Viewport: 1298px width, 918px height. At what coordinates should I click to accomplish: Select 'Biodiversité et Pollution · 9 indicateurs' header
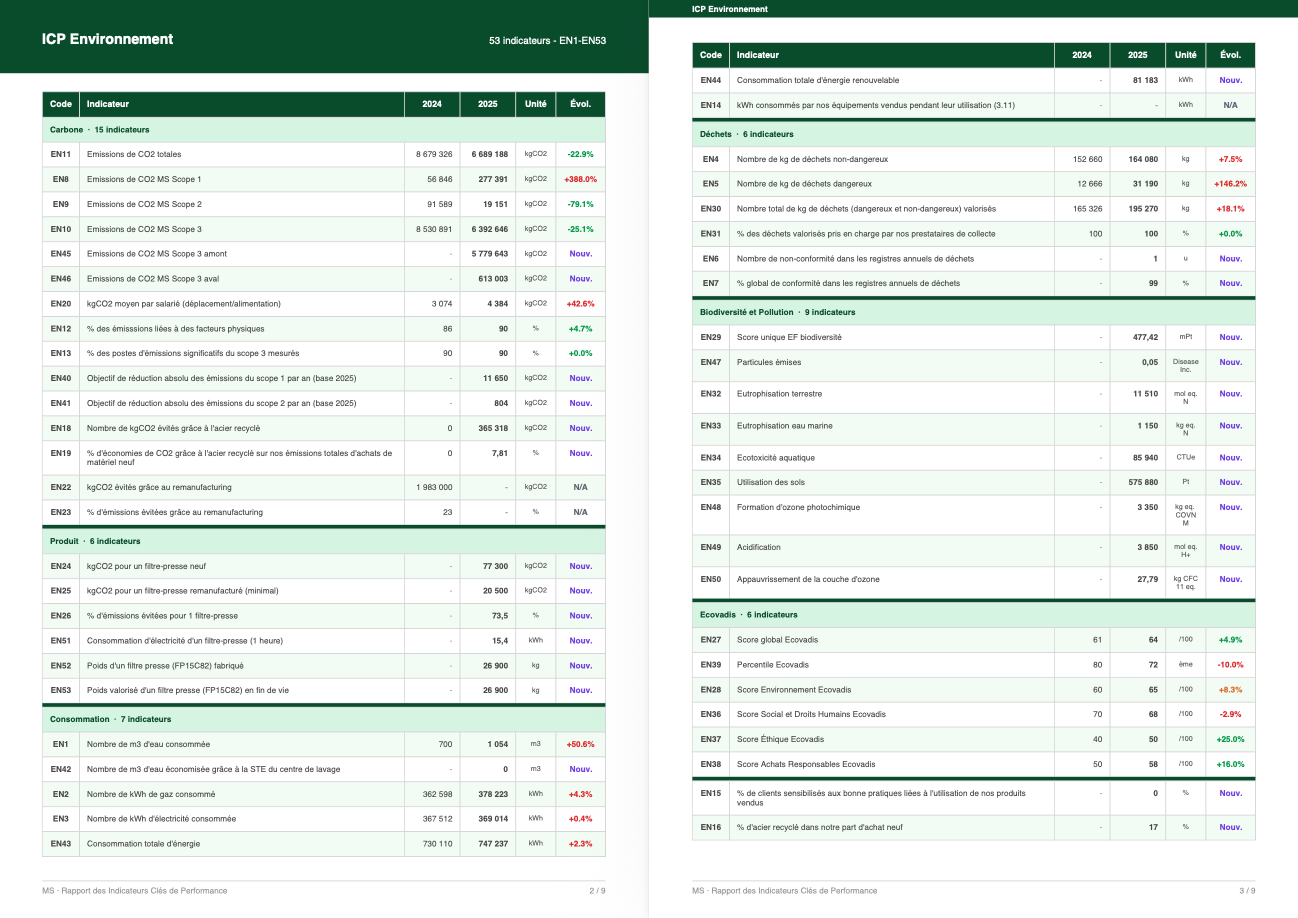[973, 312]
